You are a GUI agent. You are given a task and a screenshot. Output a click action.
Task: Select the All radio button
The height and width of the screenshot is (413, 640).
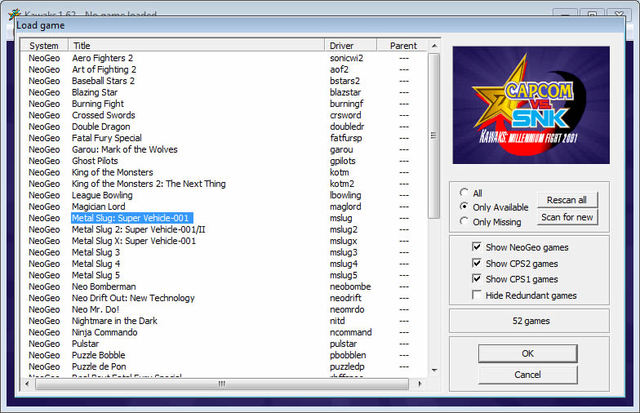click(463, 192)
